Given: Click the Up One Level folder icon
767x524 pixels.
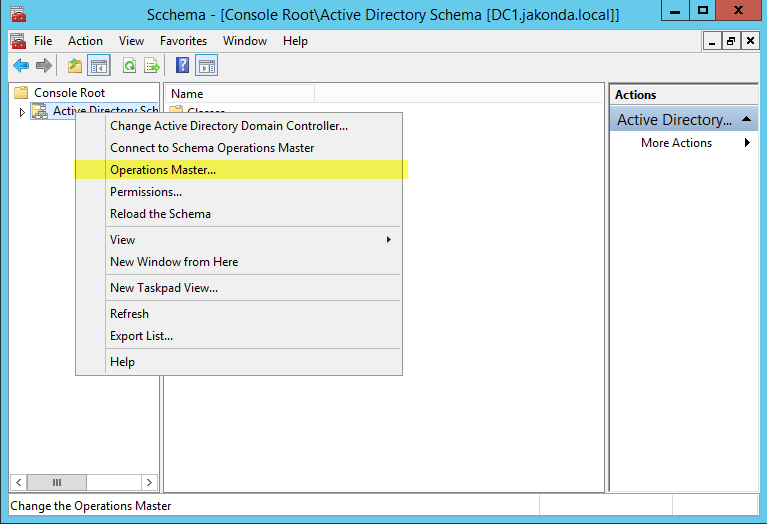Looking at the screenshot, I should coord(74,66).
